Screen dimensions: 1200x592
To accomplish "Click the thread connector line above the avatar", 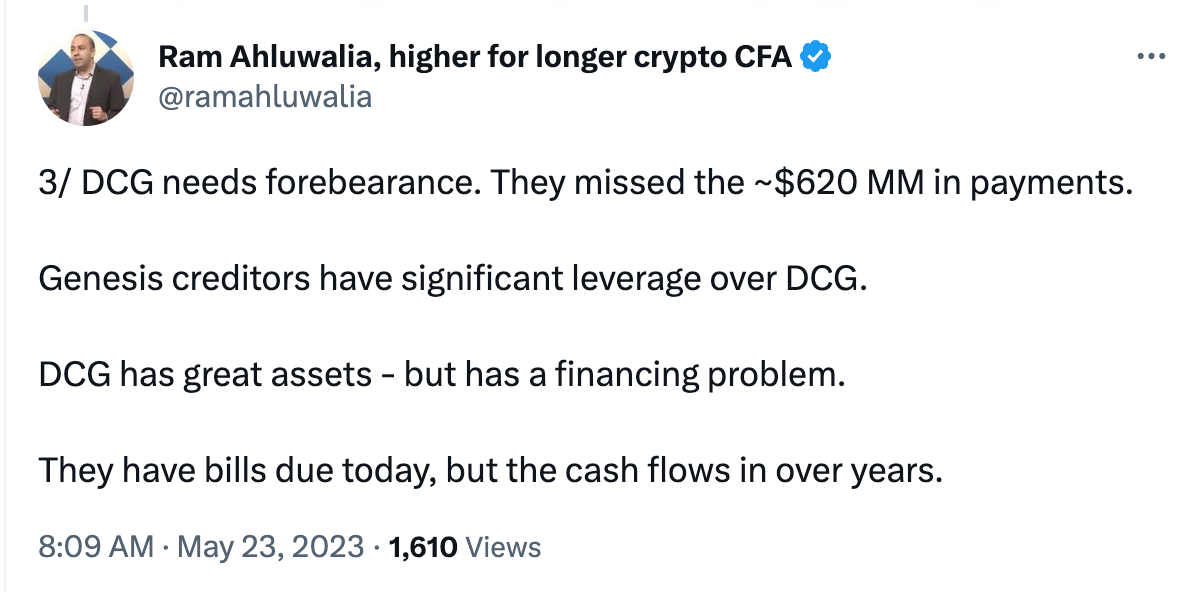I will click(x=86, y=14).
